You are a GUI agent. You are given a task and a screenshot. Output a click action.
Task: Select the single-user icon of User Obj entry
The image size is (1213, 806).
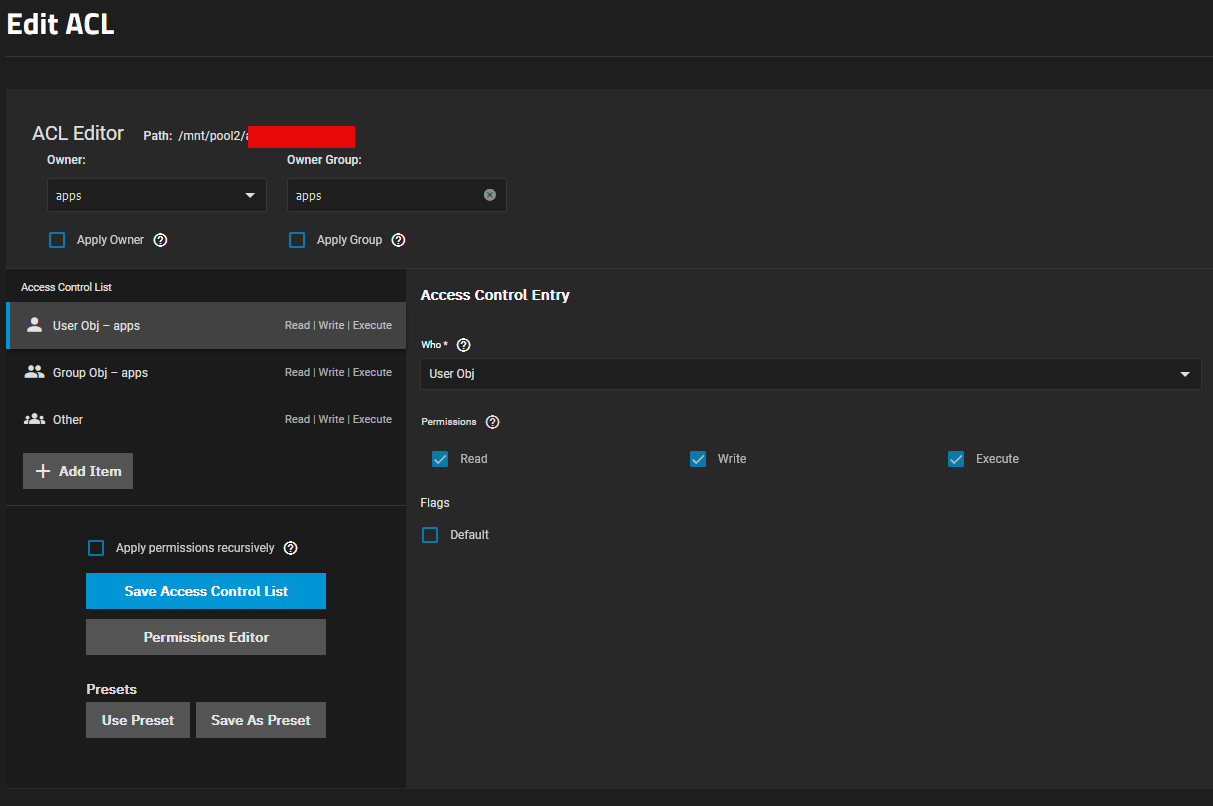pos(35,325)
